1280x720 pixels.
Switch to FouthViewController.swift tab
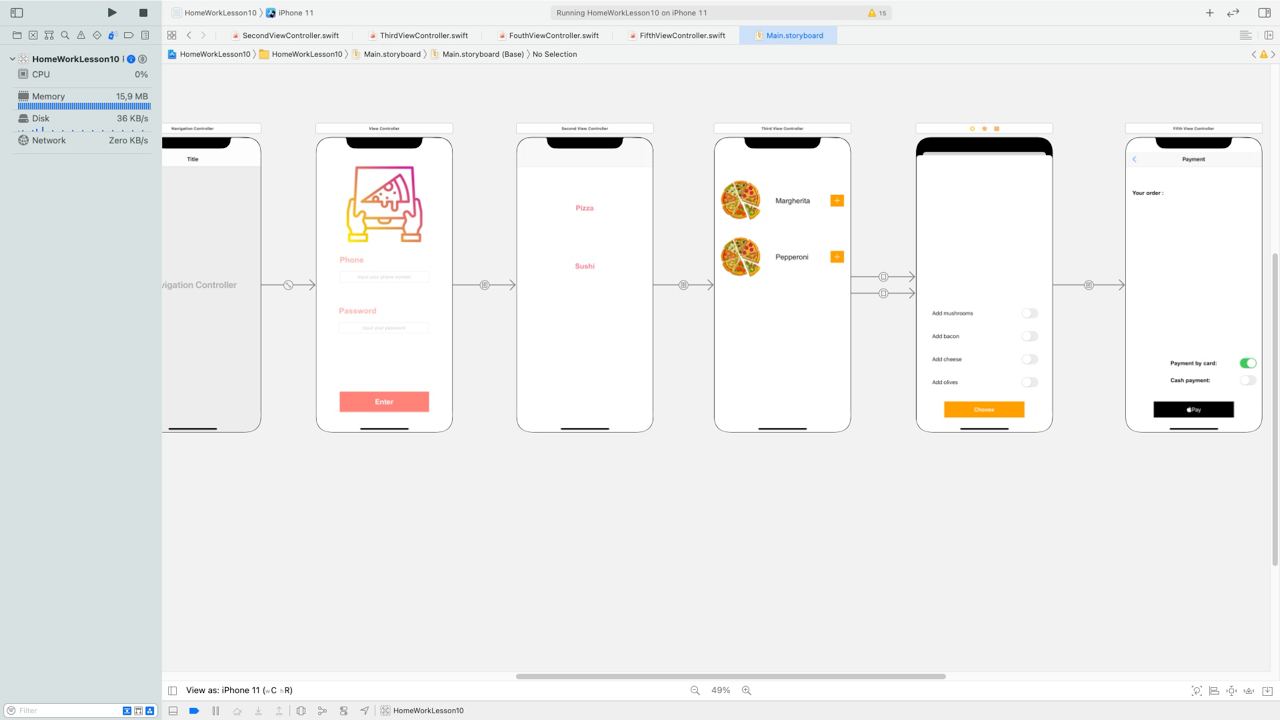pyautogui.click(x=547, y=35)
